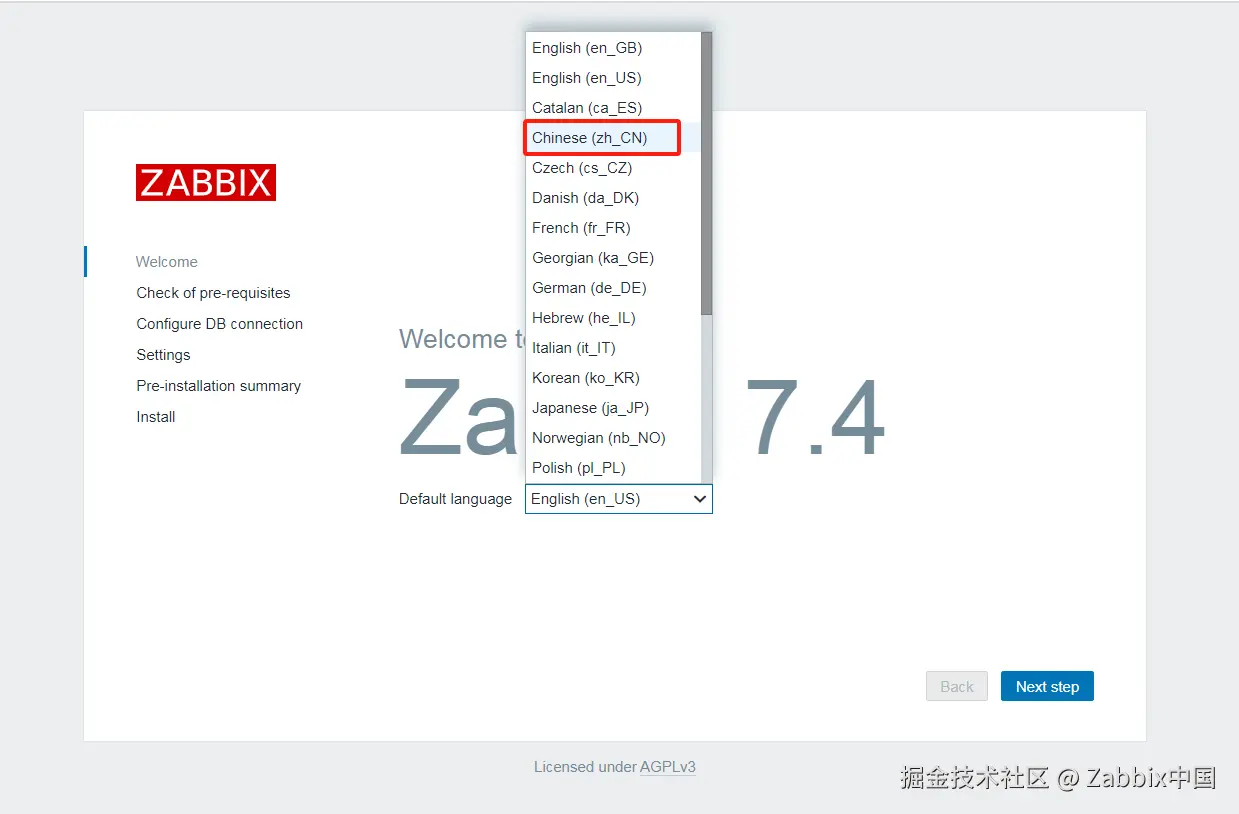Click the Default language label

point(455,499)
